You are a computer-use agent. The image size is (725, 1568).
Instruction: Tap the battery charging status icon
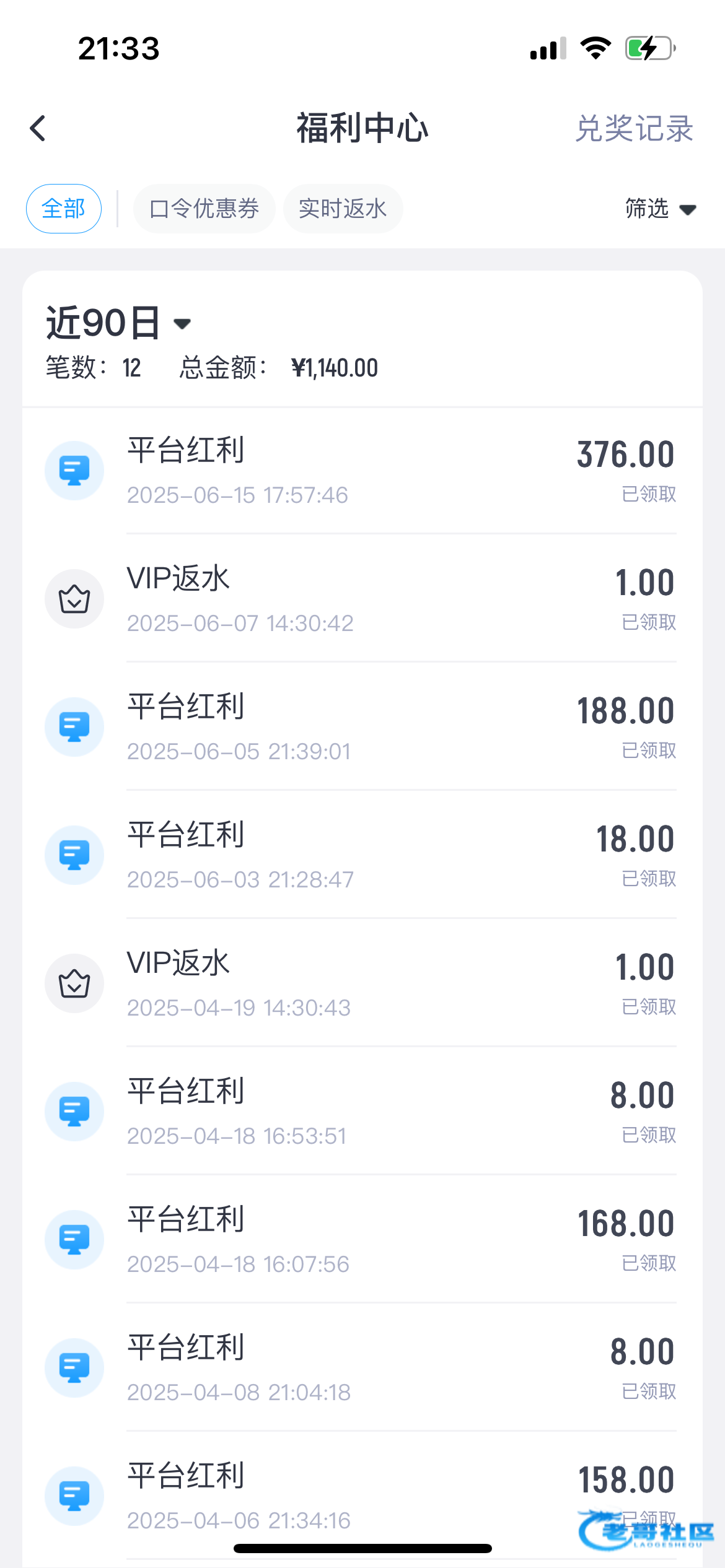click(649, 48)
